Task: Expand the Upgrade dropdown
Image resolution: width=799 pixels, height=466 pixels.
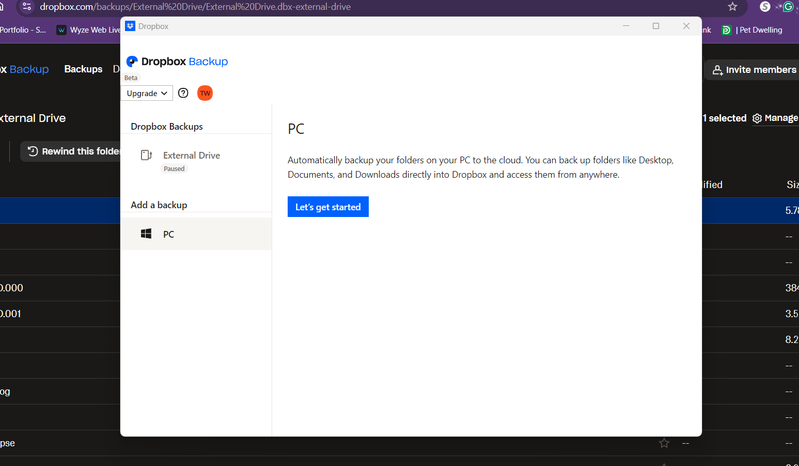Action: coord(147,93)
